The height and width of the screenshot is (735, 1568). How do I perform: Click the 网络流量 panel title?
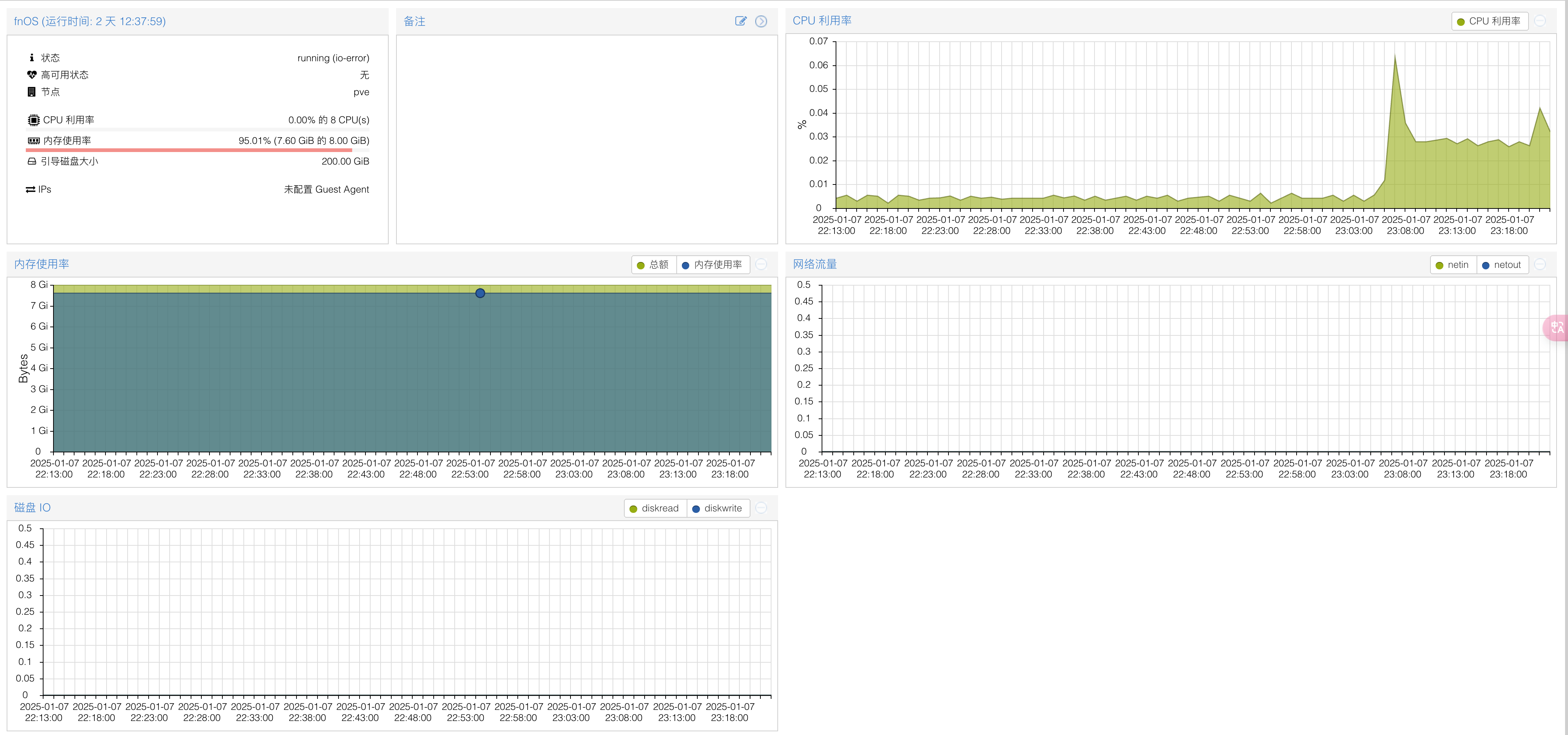pos(815,264)
